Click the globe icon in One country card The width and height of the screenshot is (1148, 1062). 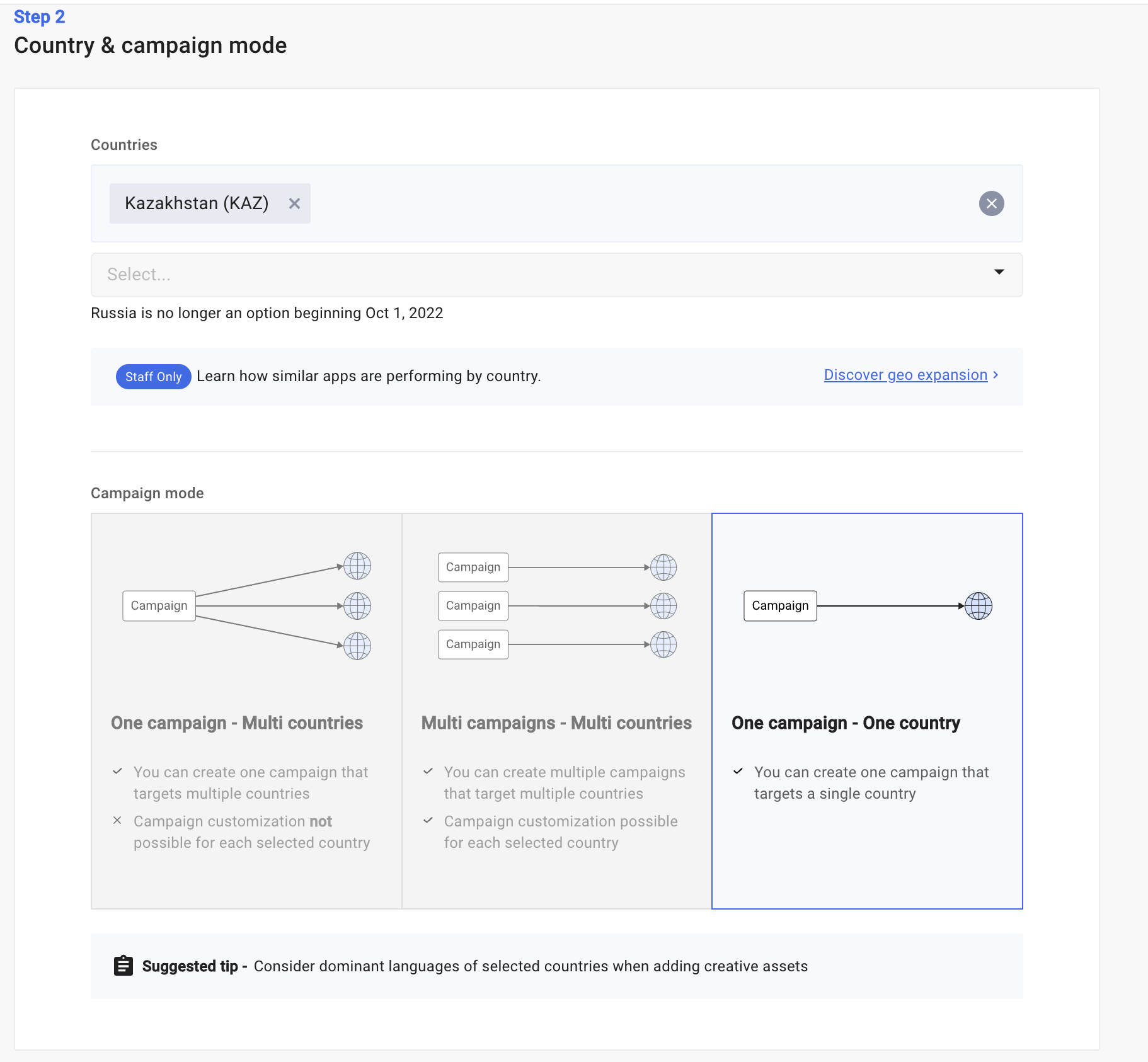(978, 606)
